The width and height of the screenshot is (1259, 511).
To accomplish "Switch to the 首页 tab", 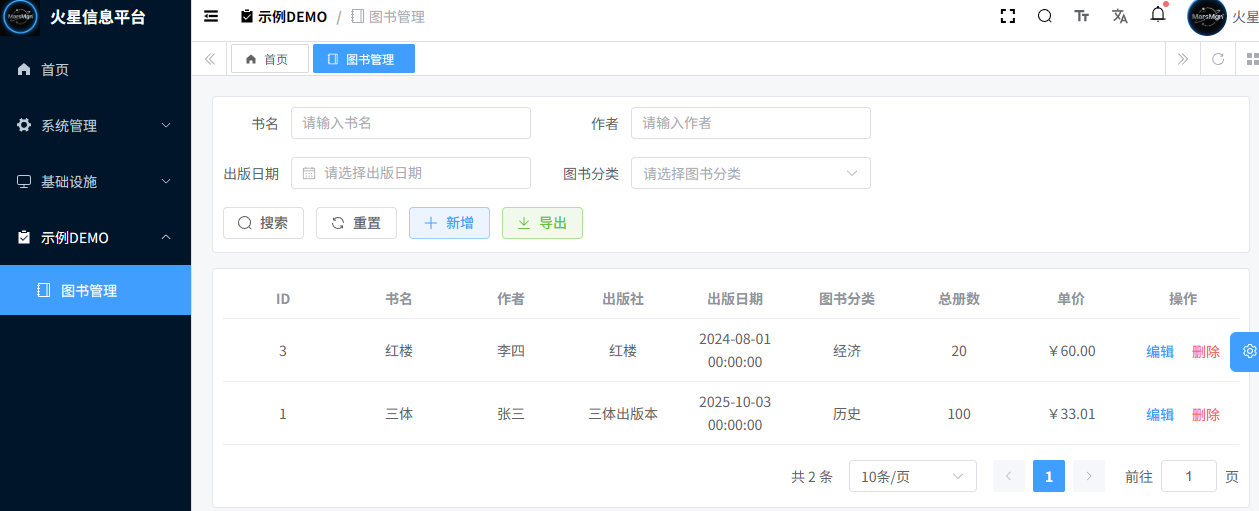I will click(x=269, y=59).
